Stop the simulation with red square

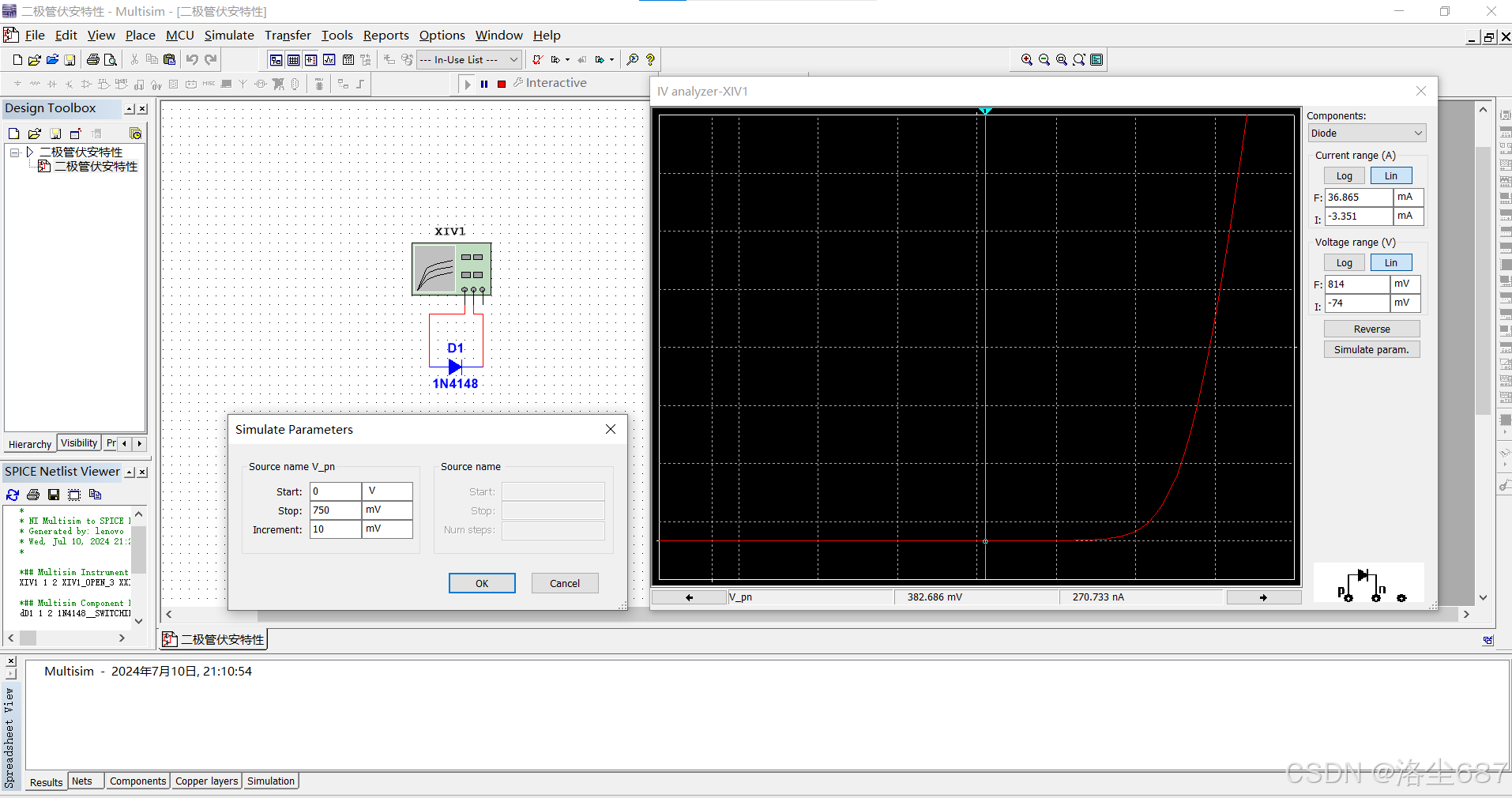502,84
